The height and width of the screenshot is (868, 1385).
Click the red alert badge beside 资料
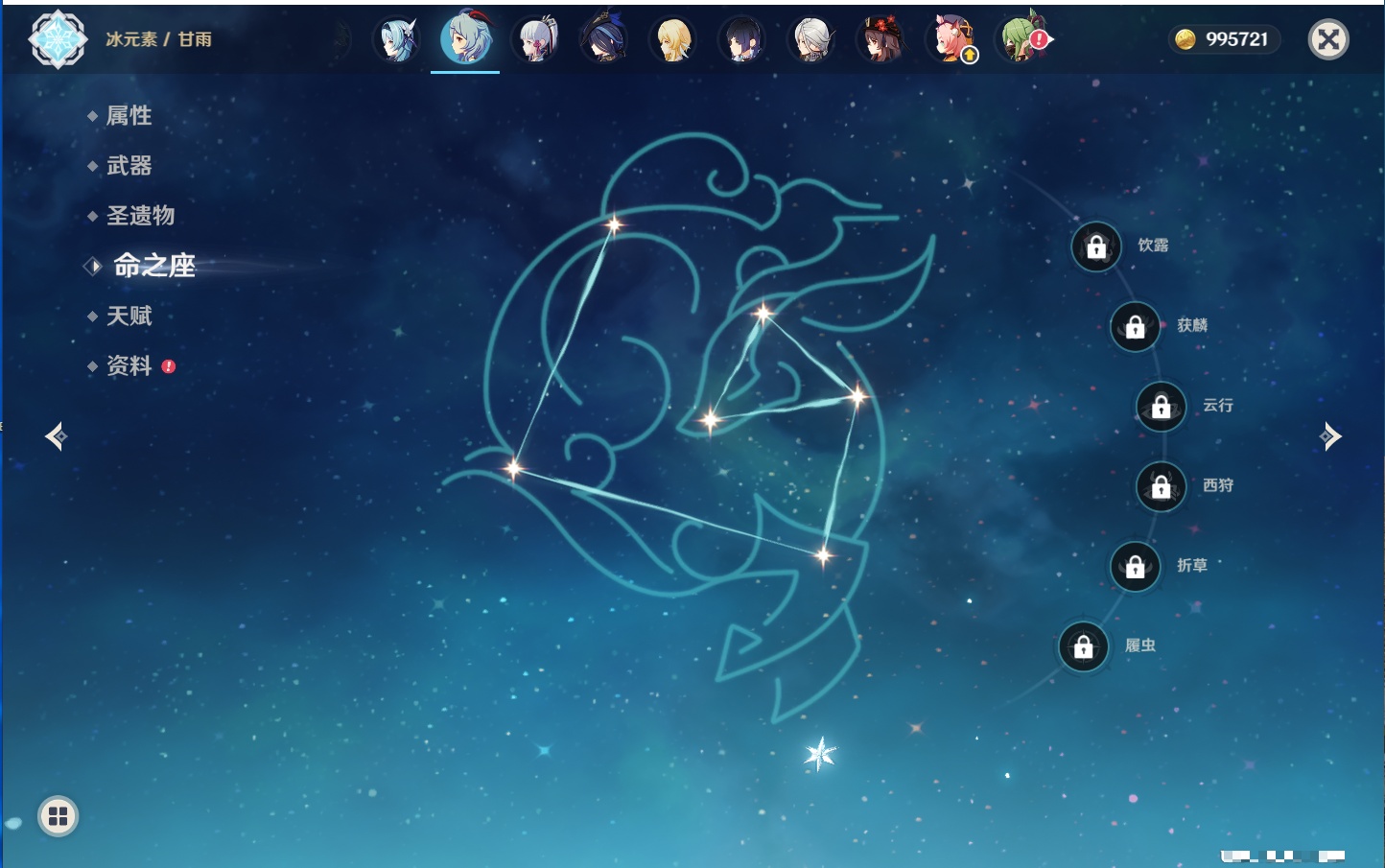[169, 366]
